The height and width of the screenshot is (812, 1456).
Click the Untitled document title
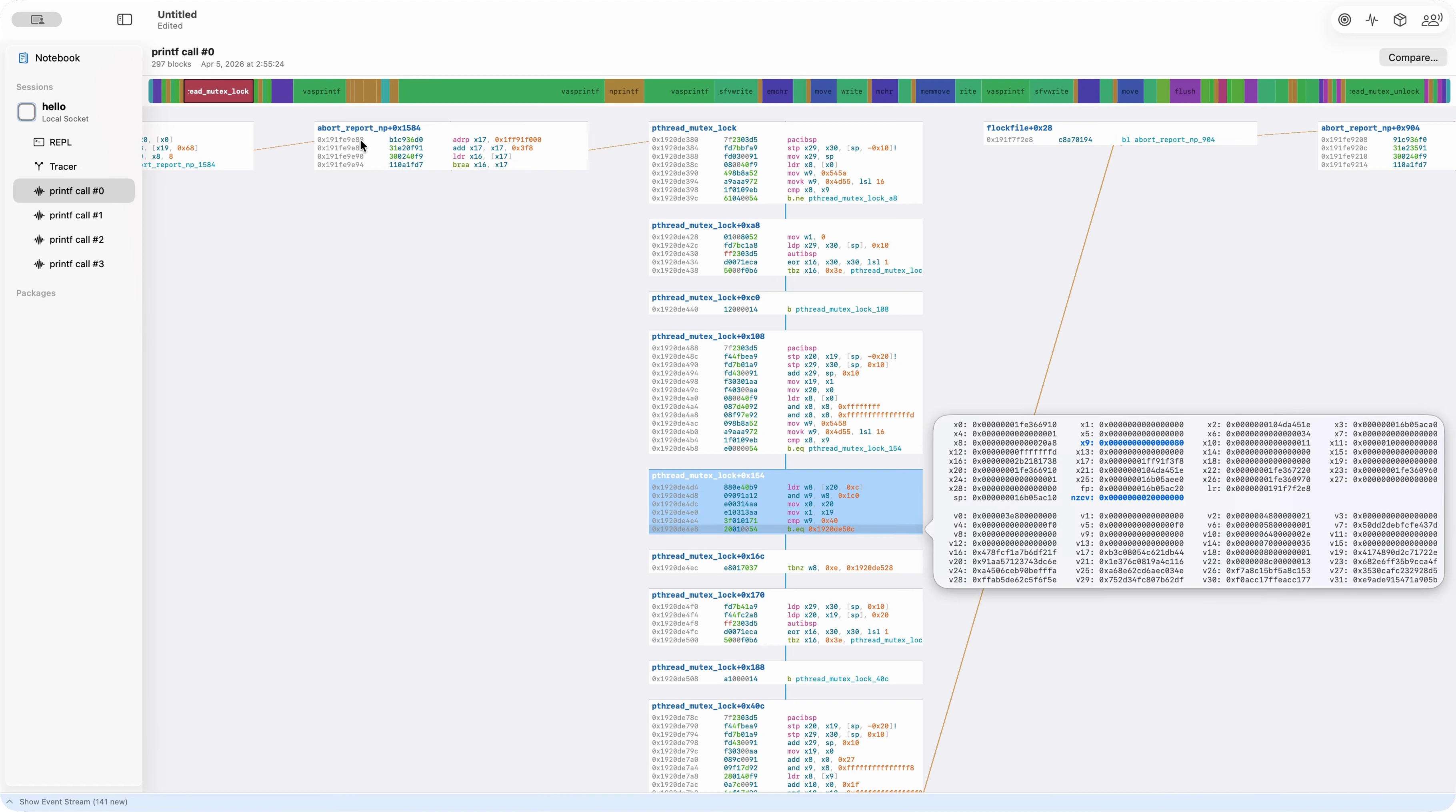click(177, 14)
